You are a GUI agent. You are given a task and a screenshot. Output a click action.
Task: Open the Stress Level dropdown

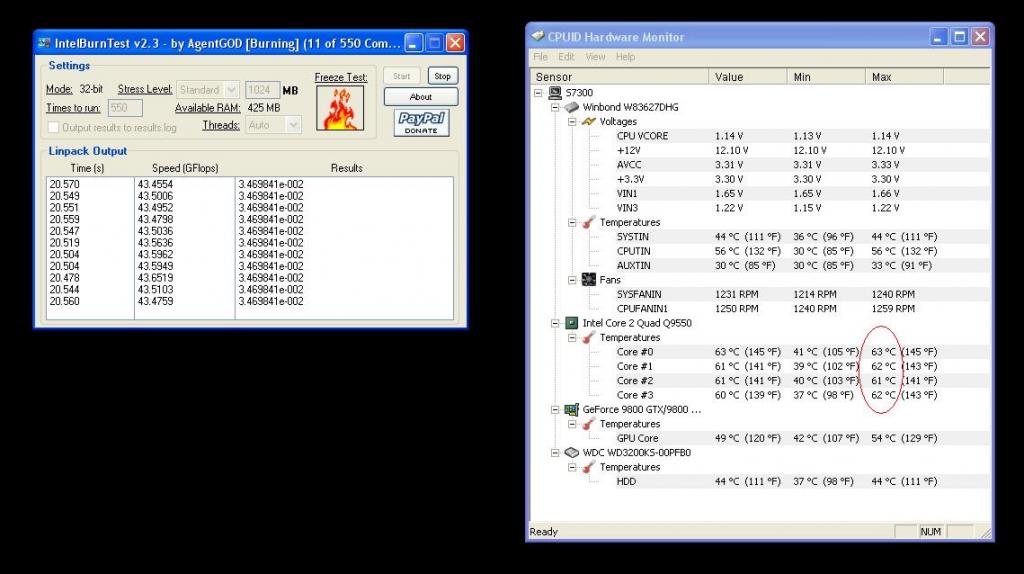coord(231,89)
